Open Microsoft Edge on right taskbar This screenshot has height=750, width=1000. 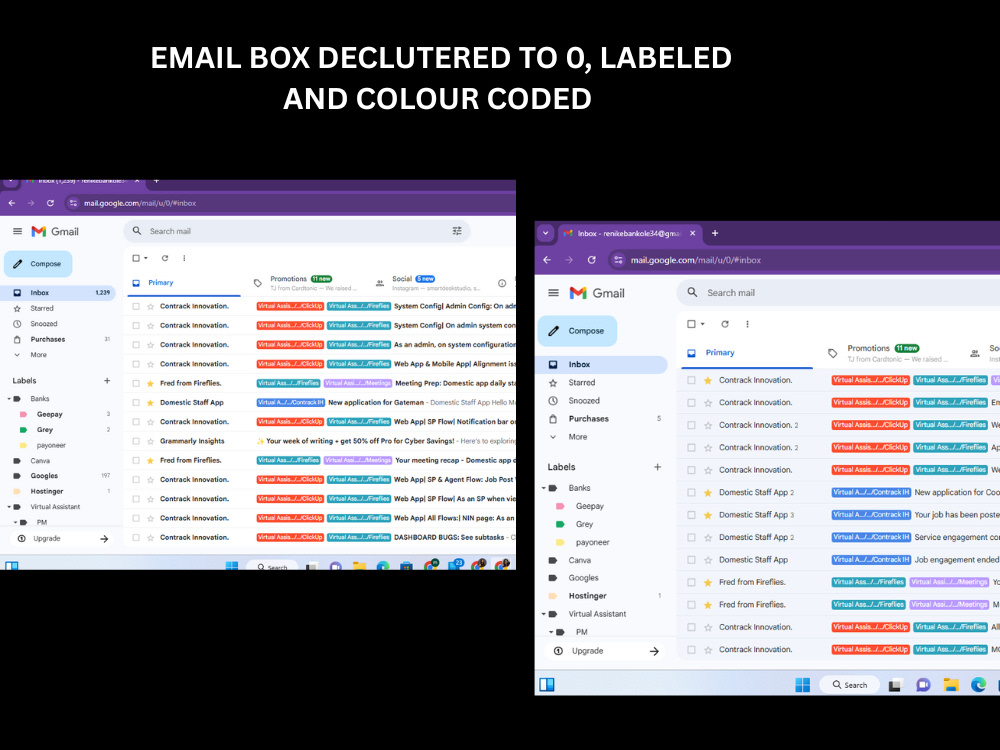point(978,685)
